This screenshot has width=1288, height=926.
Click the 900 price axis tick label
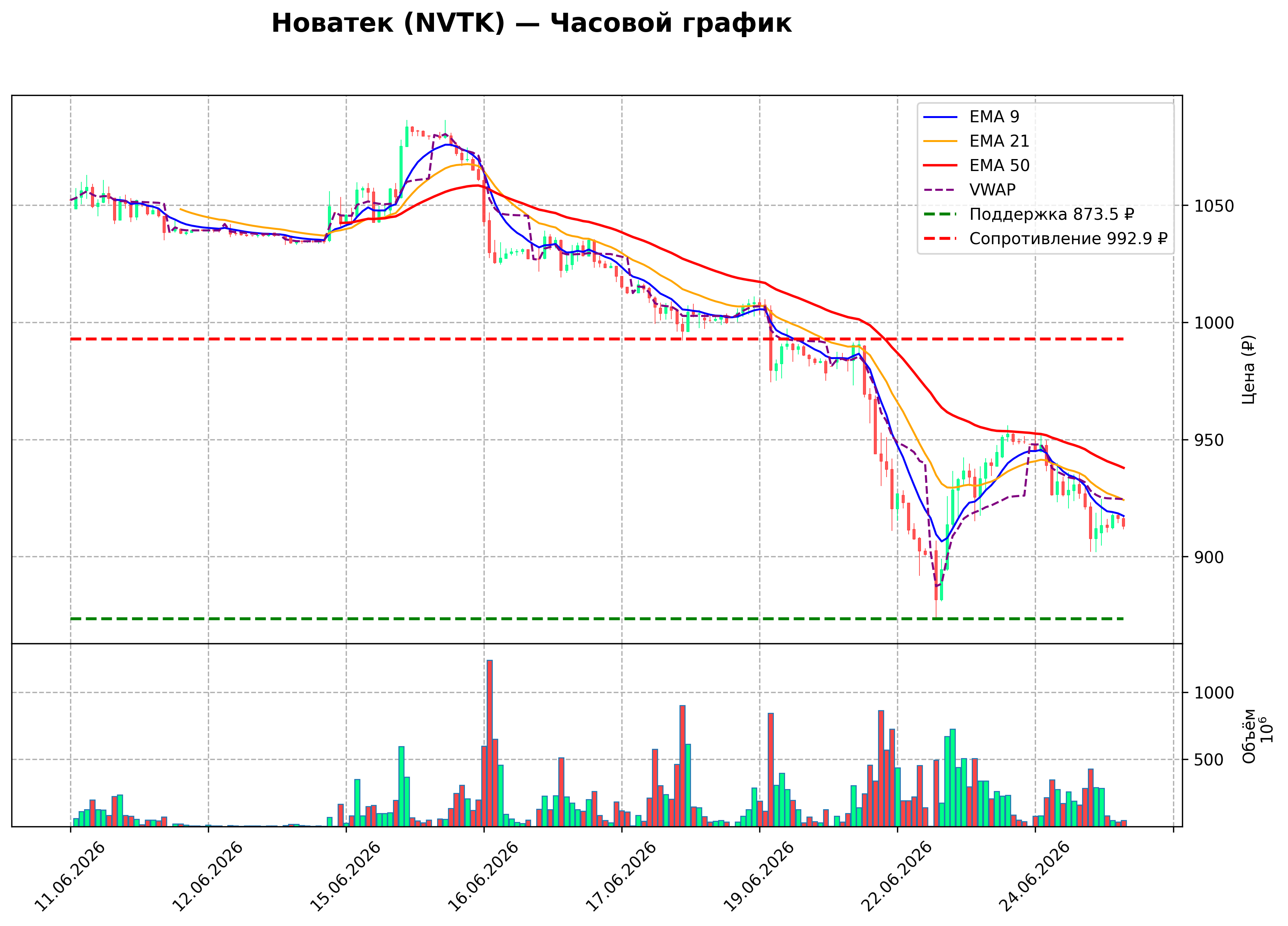coord(1209,558)
